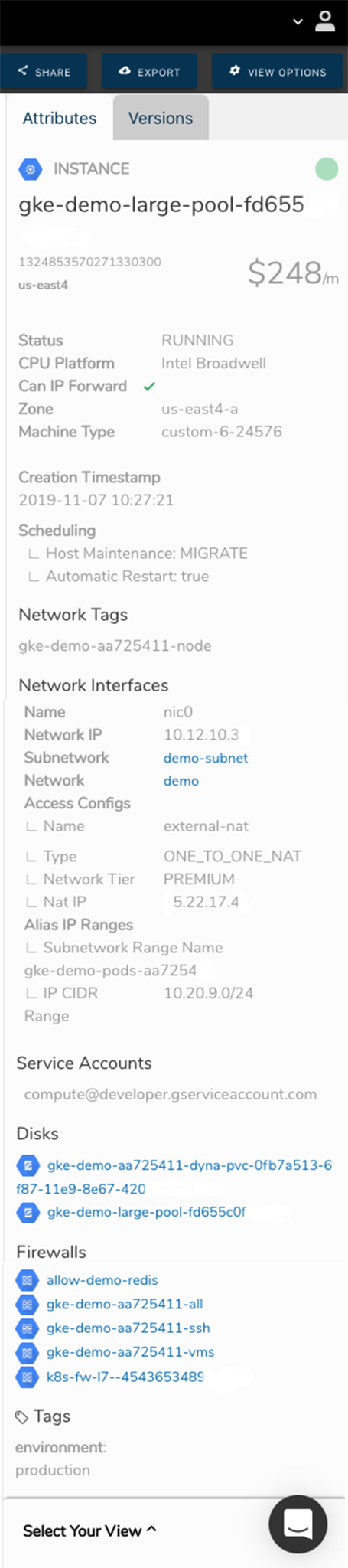Click the Export button
348x1568 pixels.
(150, 72)
